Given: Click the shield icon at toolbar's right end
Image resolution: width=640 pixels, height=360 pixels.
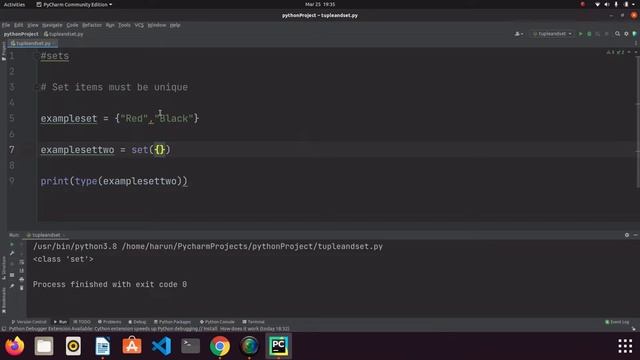Looking at the screenshot, I should tap(634, 34).
